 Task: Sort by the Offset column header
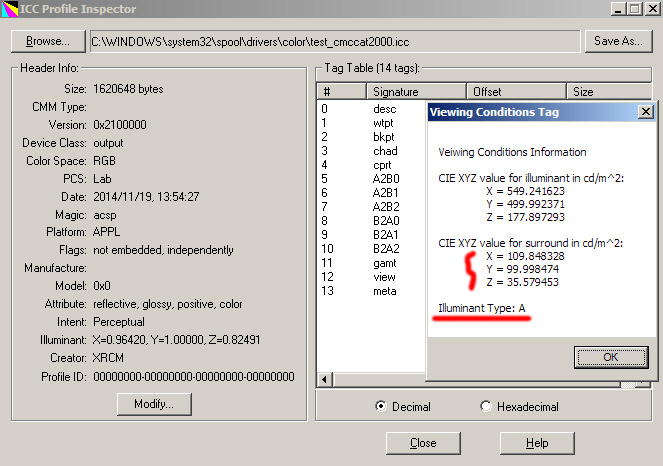pos(516,91)
